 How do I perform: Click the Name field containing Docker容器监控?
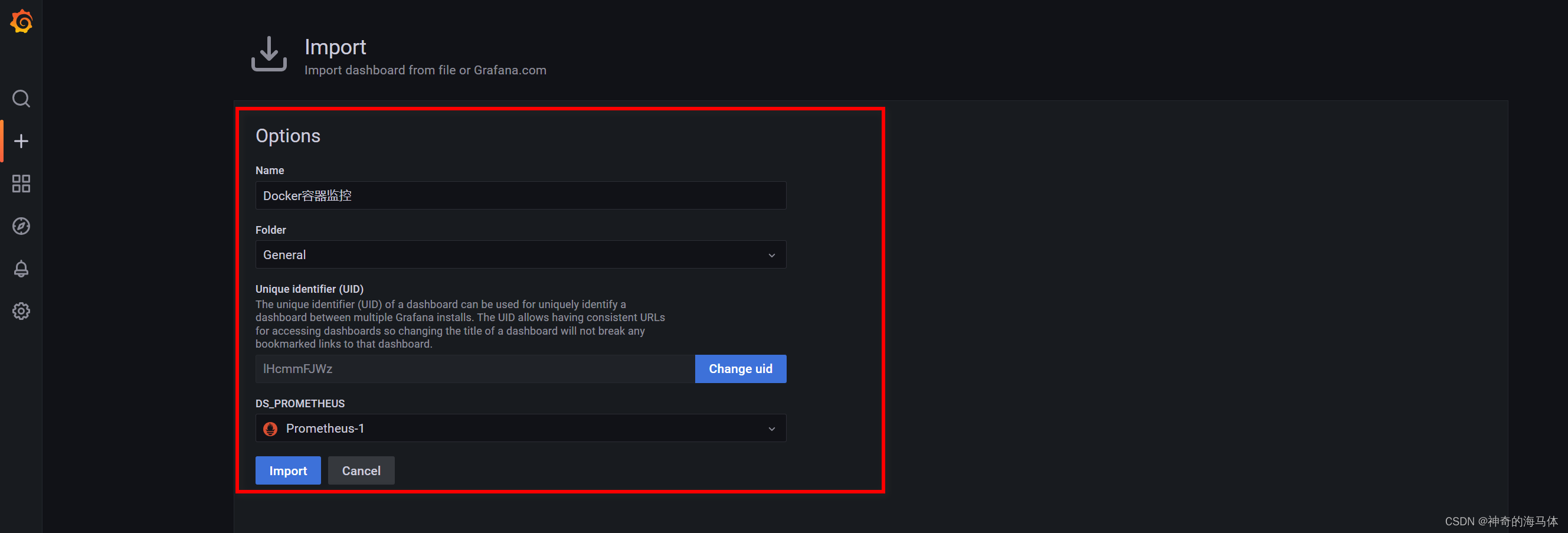click(521, 195)
